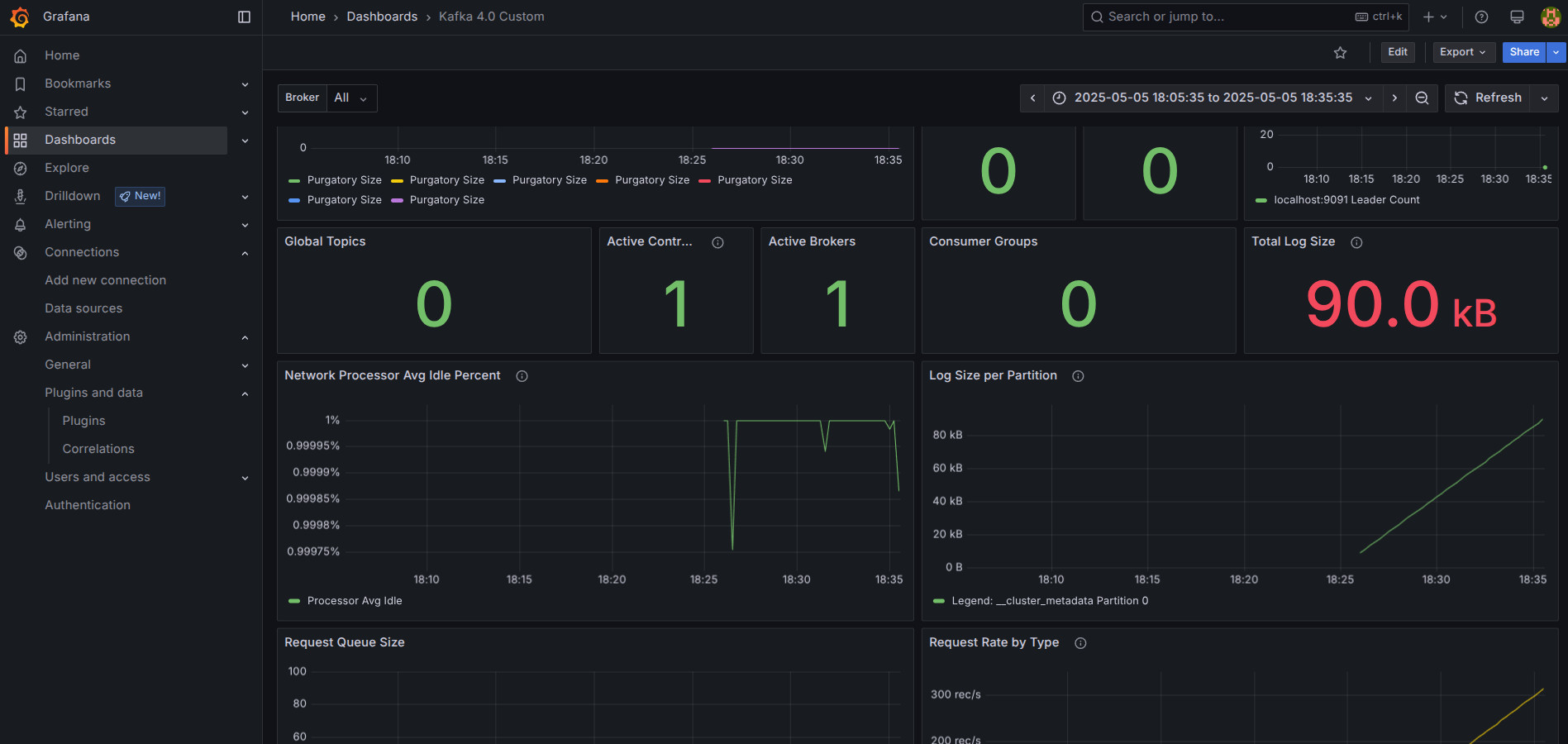1568x744 pixels.
Task: Zoom out the time range
Action: pyautogui.click(x=1422, y=98)
